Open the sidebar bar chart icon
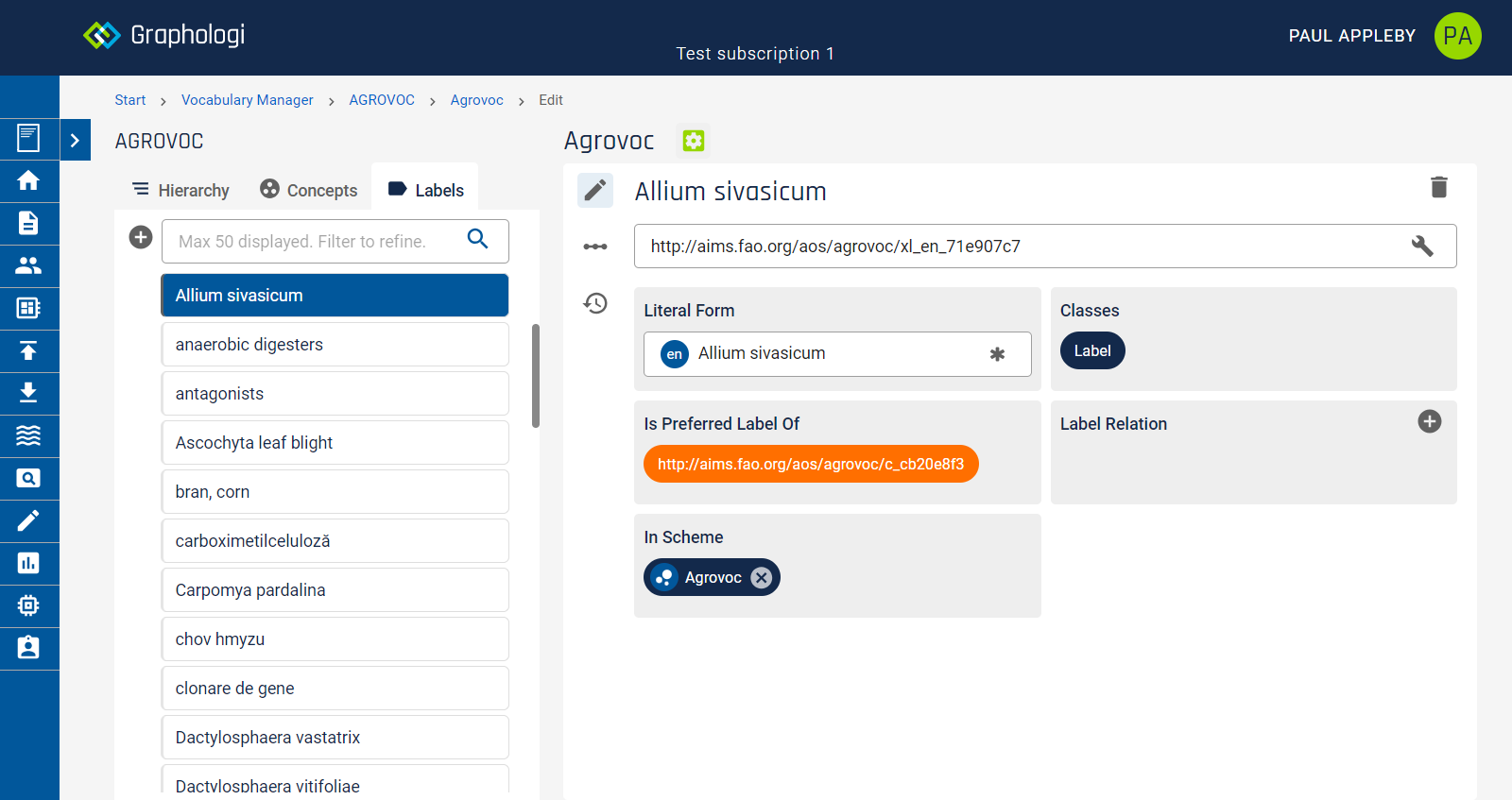 28,563
